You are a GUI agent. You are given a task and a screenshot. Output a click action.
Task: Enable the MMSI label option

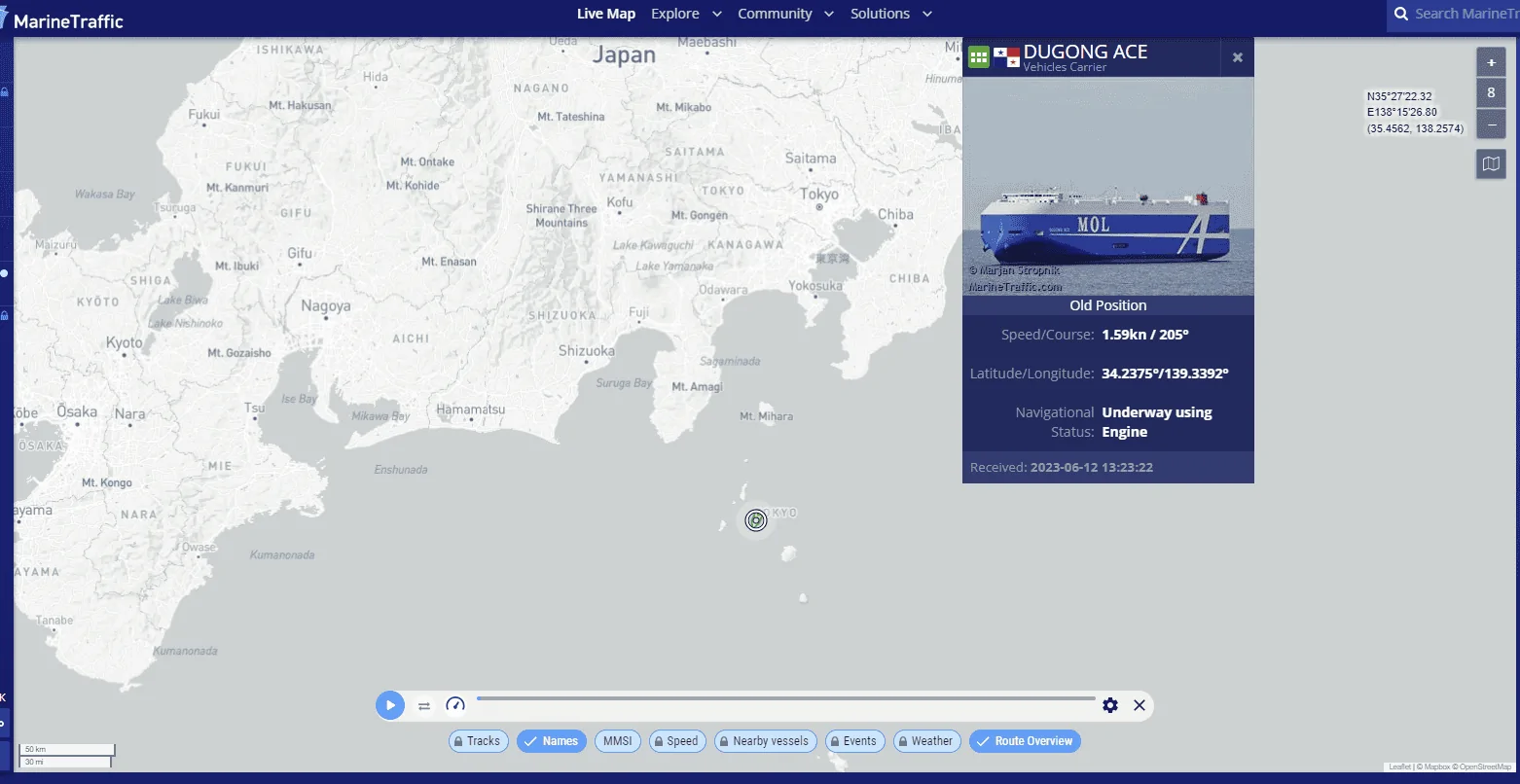click(618, 741)
